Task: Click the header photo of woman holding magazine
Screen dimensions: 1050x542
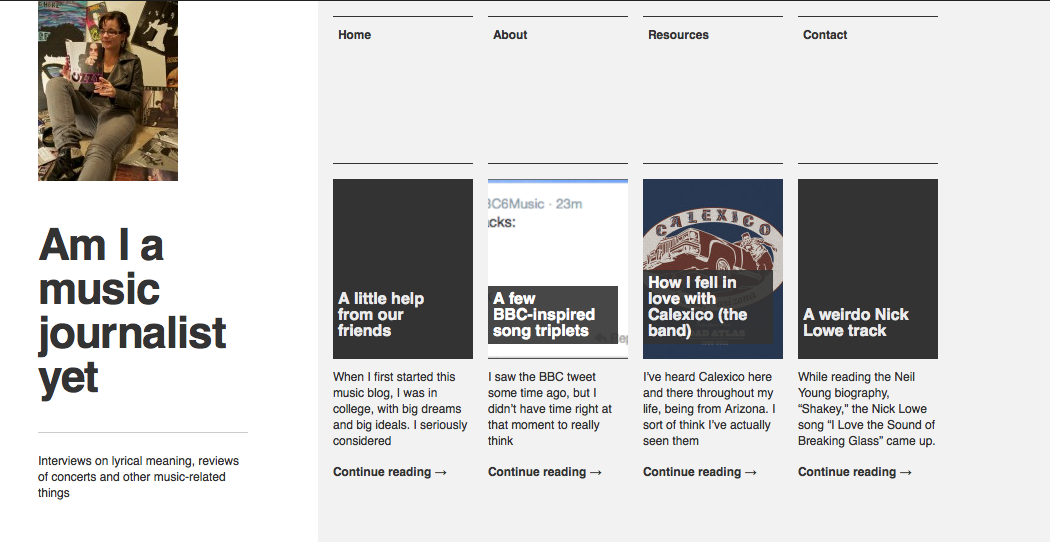Action: click(x=108, y=91)
